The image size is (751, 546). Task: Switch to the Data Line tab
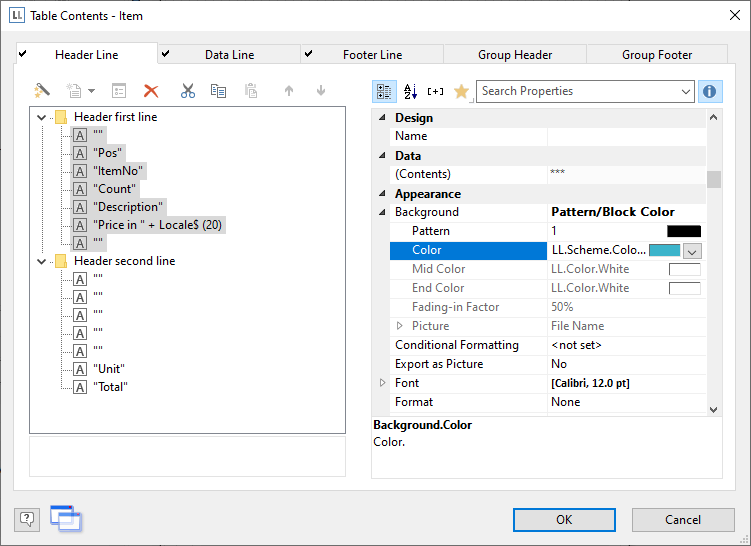(229, 55)
